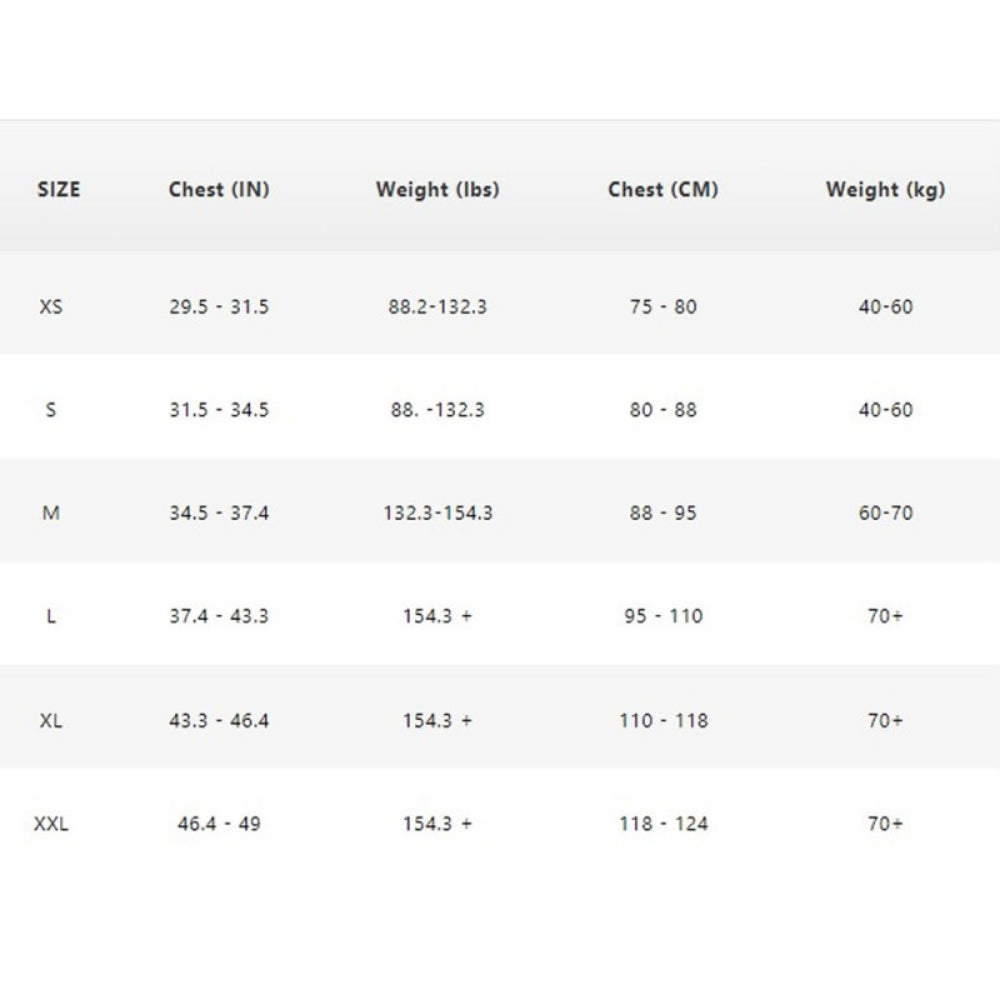The height and width of the screenshot is (1000, 1000).
Task: Select the Chest (CM) column header
Action: (663, 189)
